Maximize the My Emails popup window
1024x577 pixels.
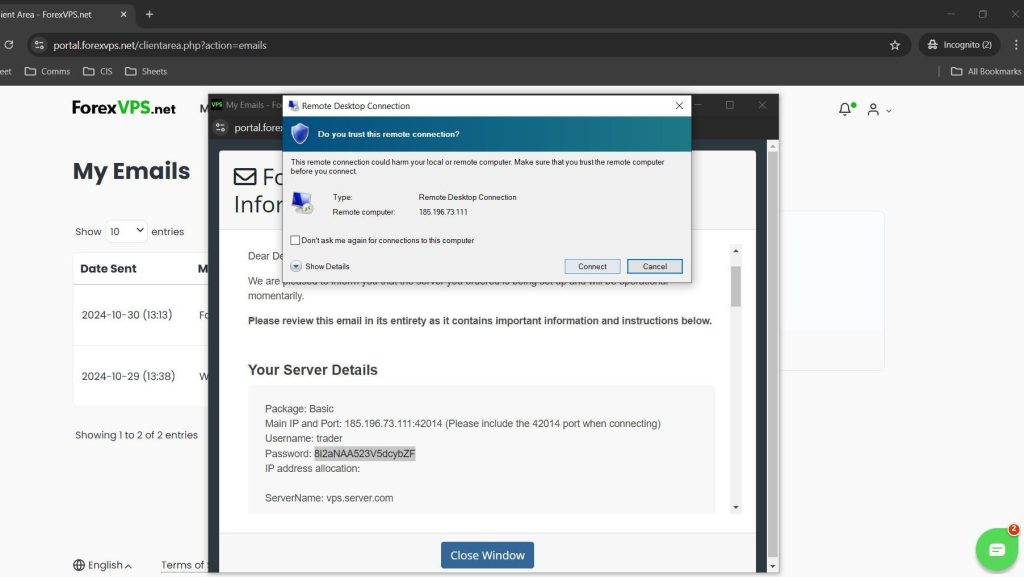(x=729, y=104)
